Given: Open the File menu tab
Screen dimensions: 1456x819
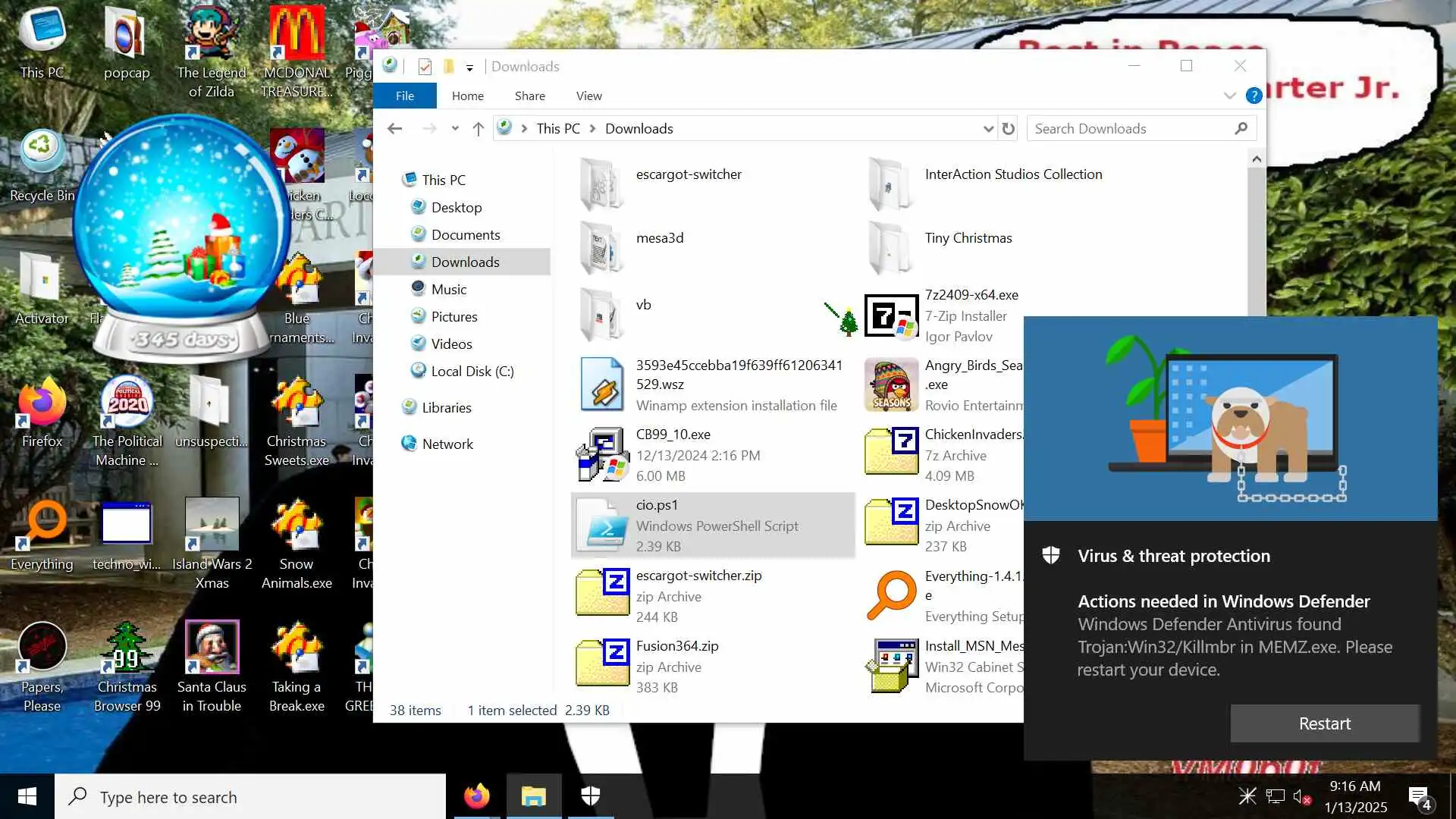Looking at the screenshot, I should [404, 96].
